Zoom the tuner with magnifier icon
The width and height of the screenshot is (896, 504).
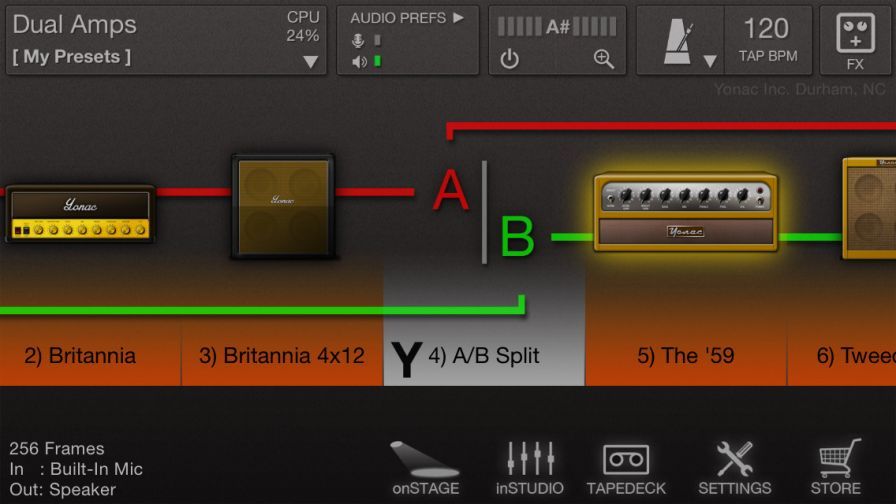604,59
